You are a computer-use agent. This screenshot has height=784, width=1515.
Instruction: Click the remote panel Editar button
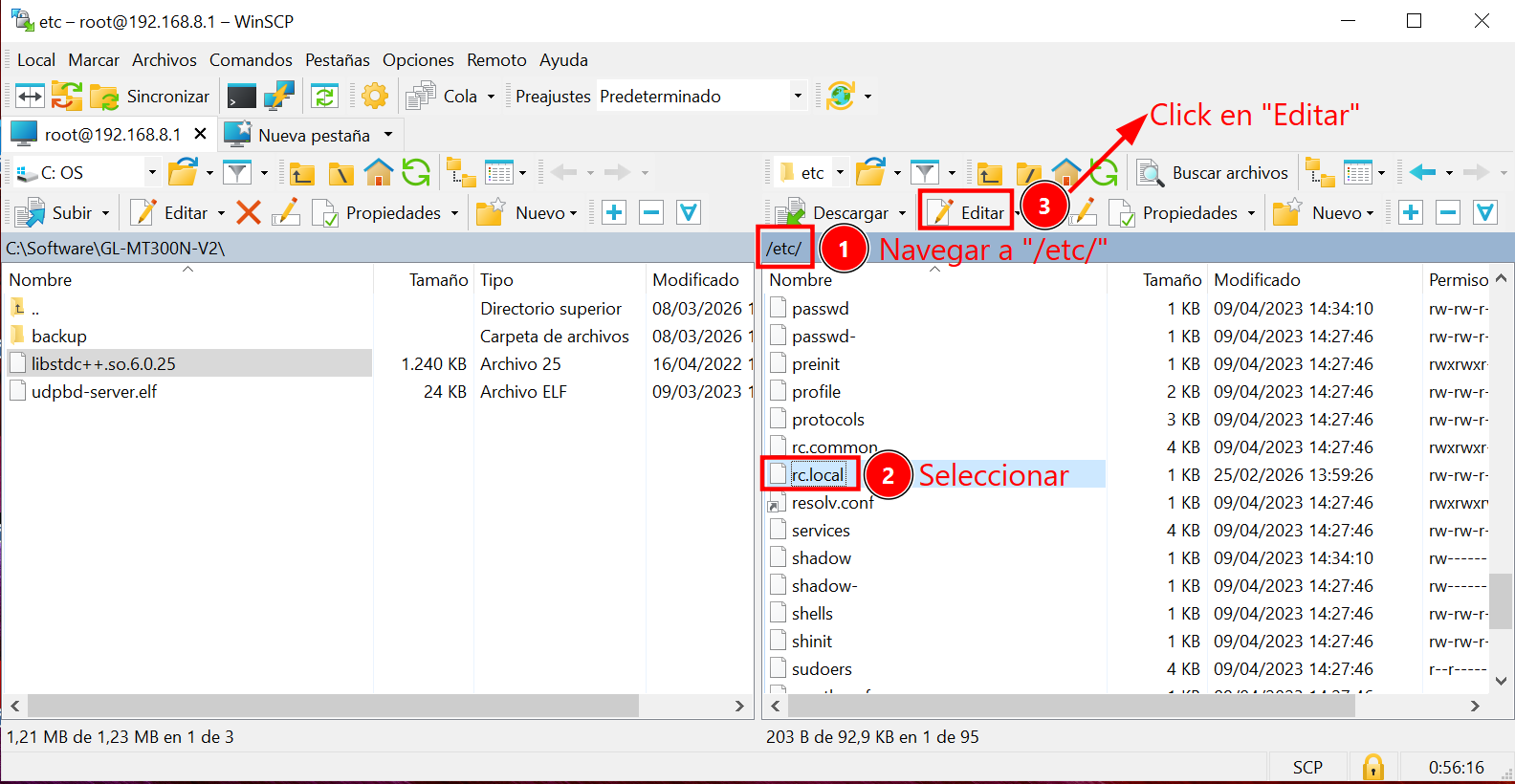pyautogui.click(x=968, y=212)
